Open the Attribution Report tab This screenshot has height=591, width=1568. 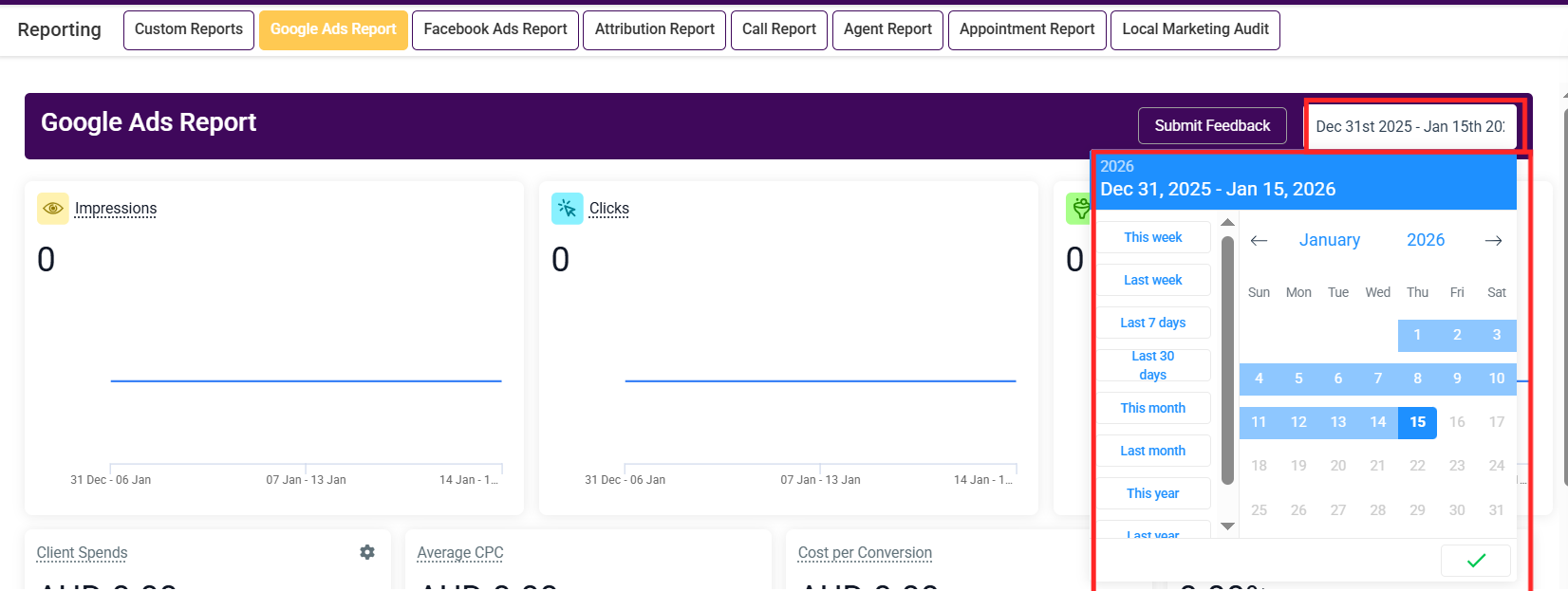click(x=655, y=29)
